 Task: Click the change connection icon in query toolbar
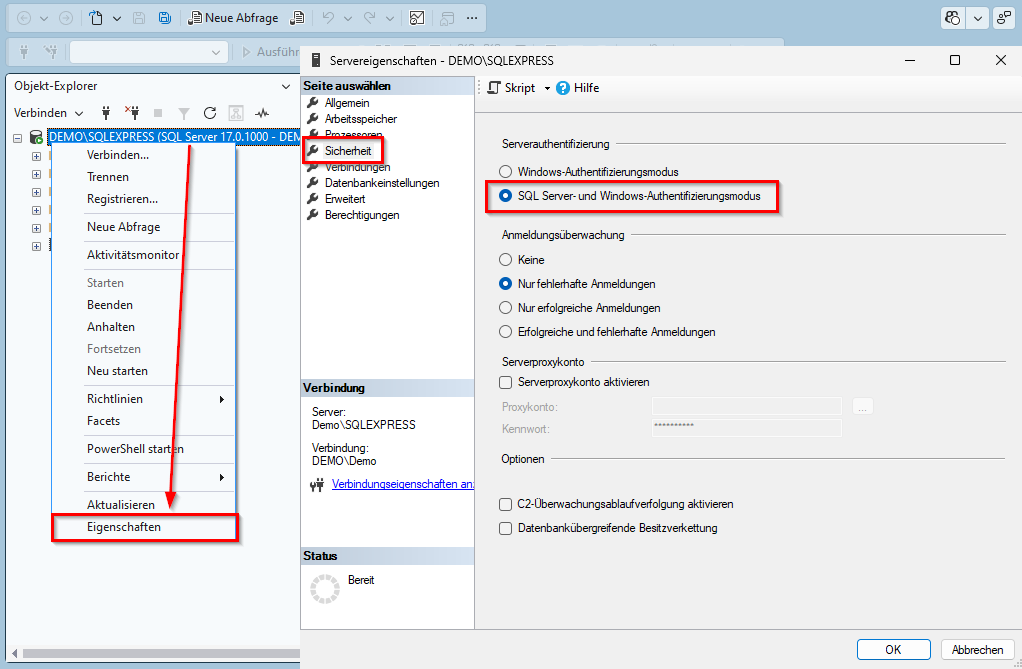50,52
